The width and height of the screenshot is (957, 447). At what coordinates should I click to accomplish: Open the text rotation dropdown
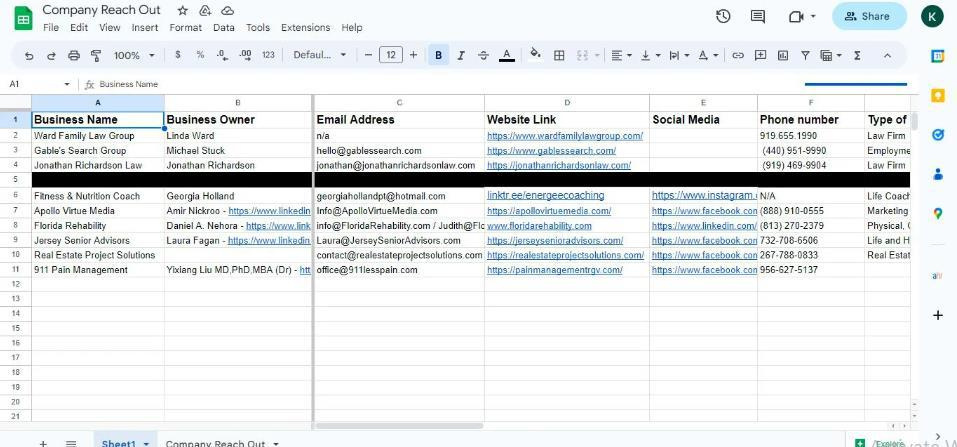[708, 55]
